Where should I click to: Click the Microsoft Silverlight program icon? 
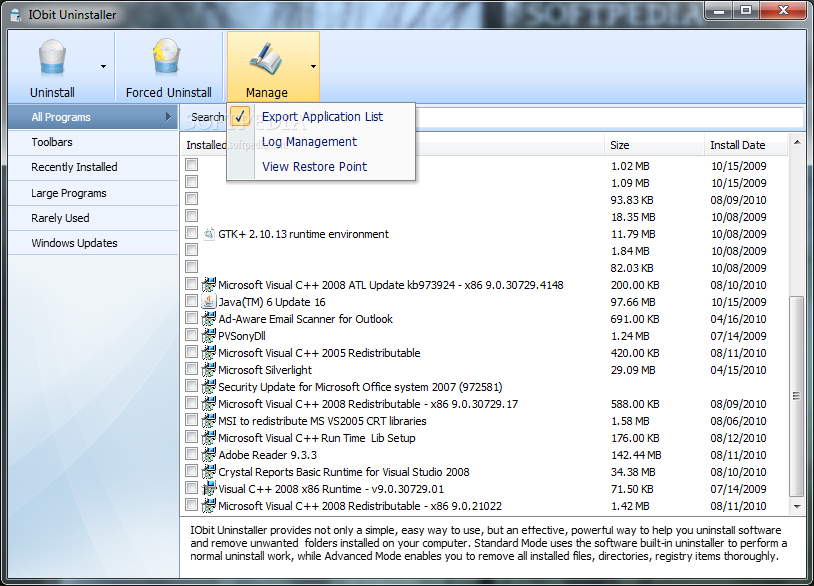(209, 370)
